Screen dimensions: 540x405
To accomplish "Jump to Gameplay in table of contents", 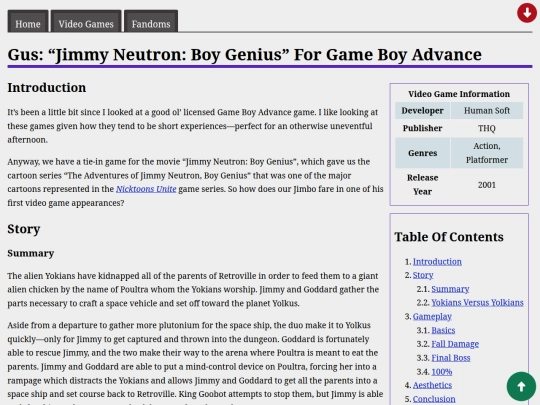I will click(432, 316).
